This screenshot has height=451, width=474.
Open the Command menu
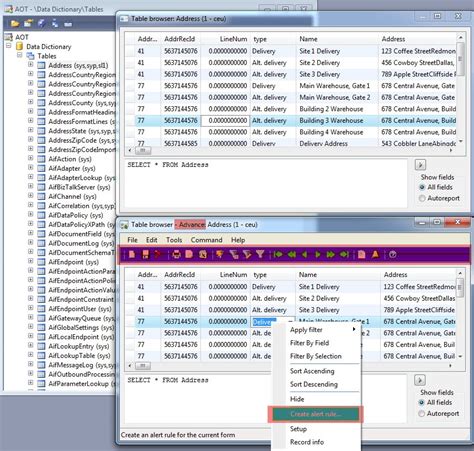point(206,240)
